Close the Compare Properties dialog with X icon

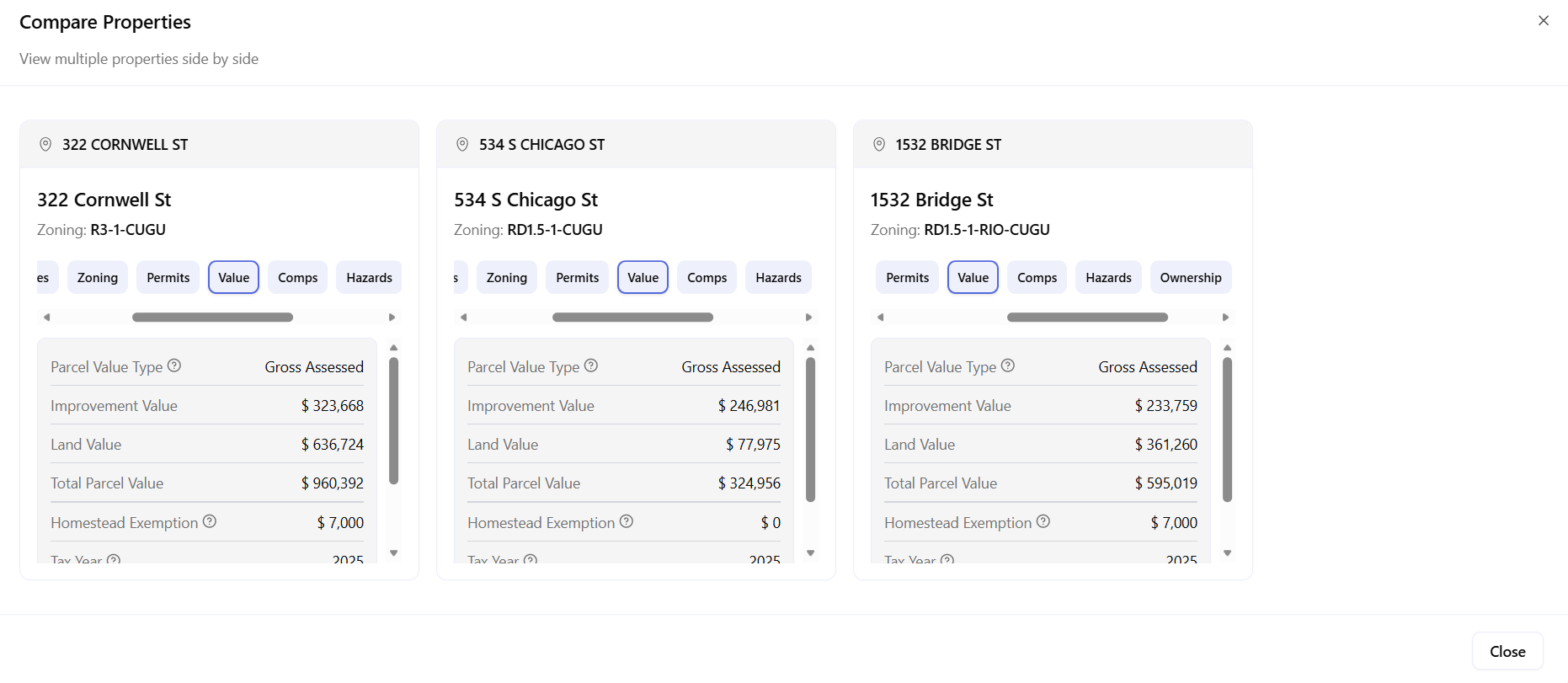coord(1543,20)
